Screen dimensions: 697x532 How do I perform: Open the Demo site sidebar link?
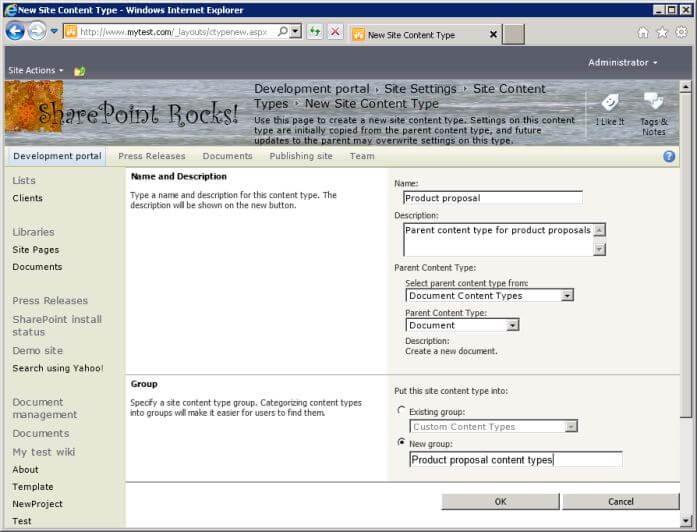37,350
